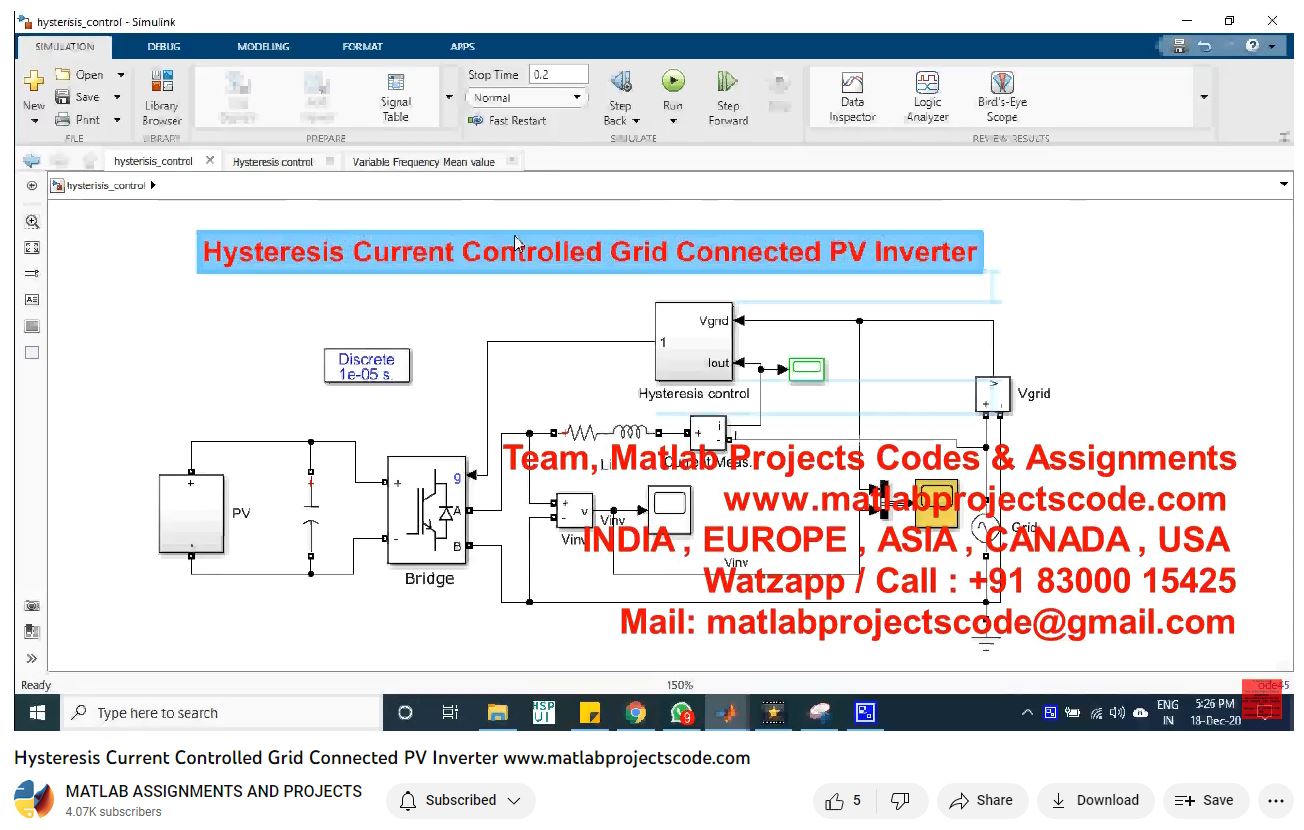1304x830 pixels.
Task: Click the Share button below video
Action: (981, 800)
